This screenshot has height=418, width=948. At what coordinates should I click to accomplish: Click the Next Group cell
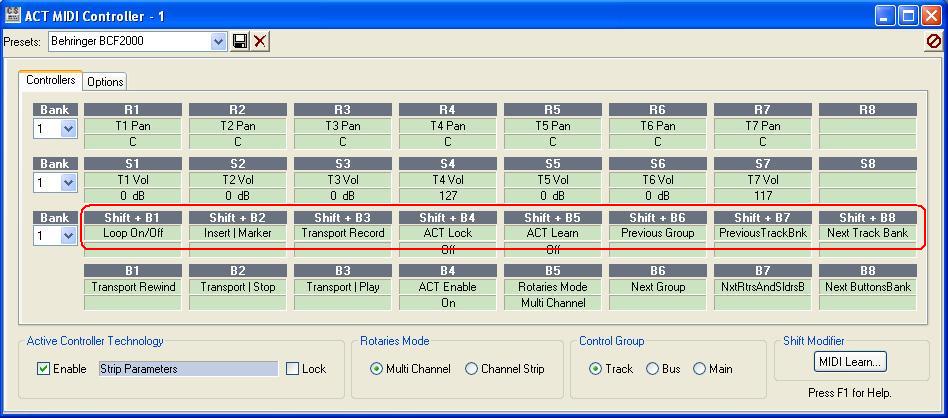tap(658, 287)
